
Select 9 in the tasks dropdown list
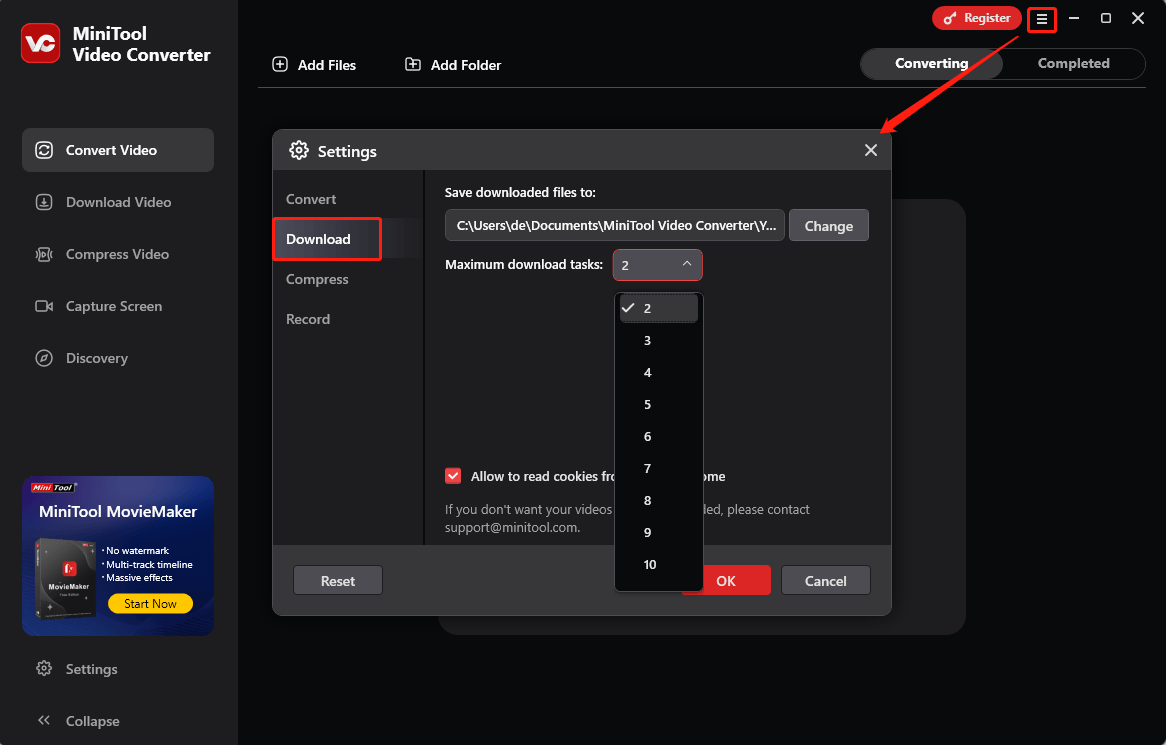[x=659, y=532]
